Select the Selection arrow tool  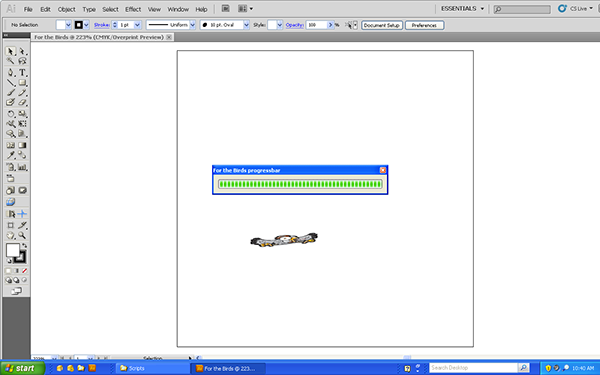point(10,51)
